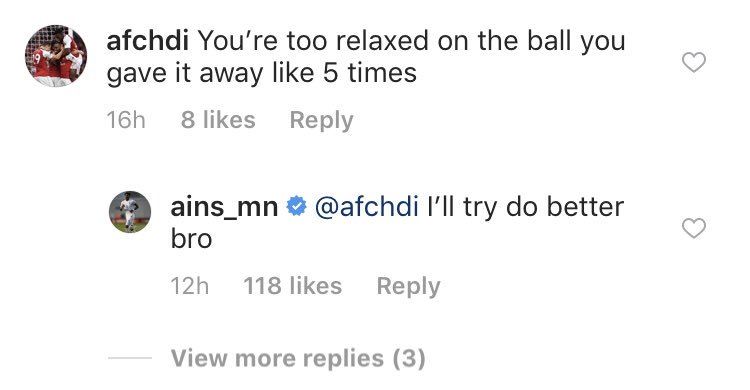Follow the blue @afchdi mention link
The width and height of the screenshot is (750, 390).
pos(366,207)
